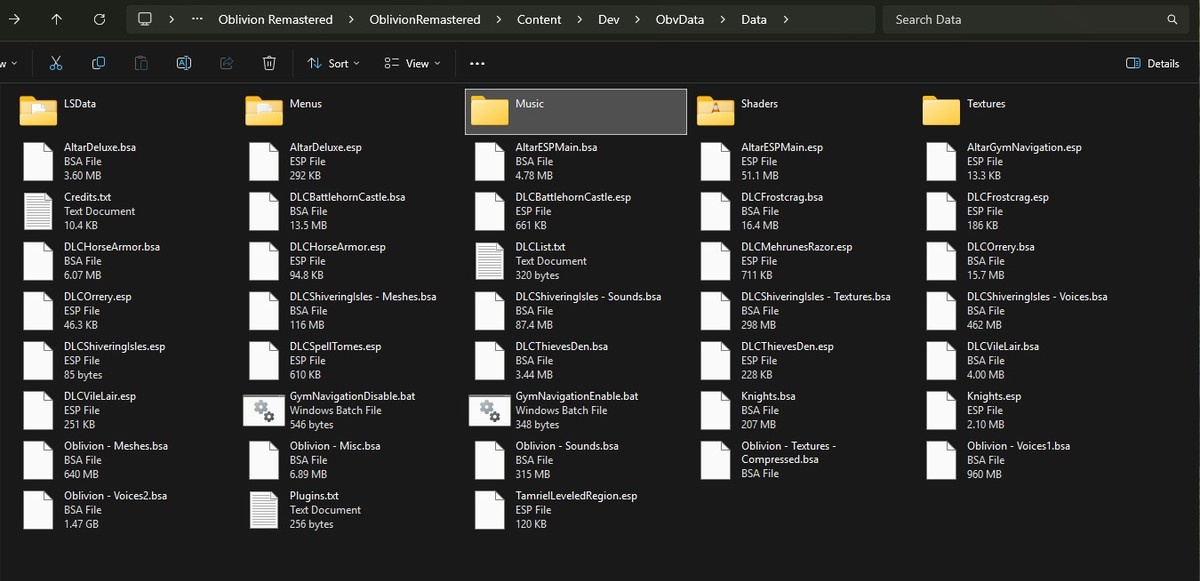Click the Delete trash can icon
This screenshot has height=581, width=1200.
[269, 63]
